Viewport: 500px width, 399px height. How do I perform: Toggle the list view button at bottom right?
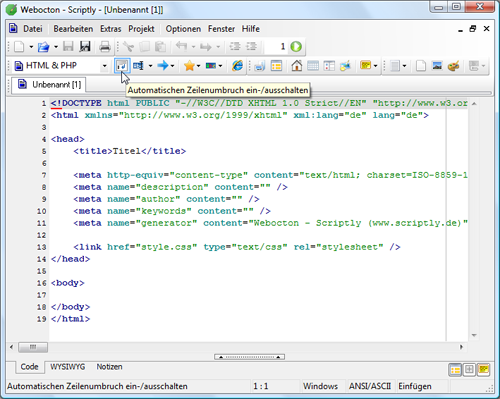[455, 369]
